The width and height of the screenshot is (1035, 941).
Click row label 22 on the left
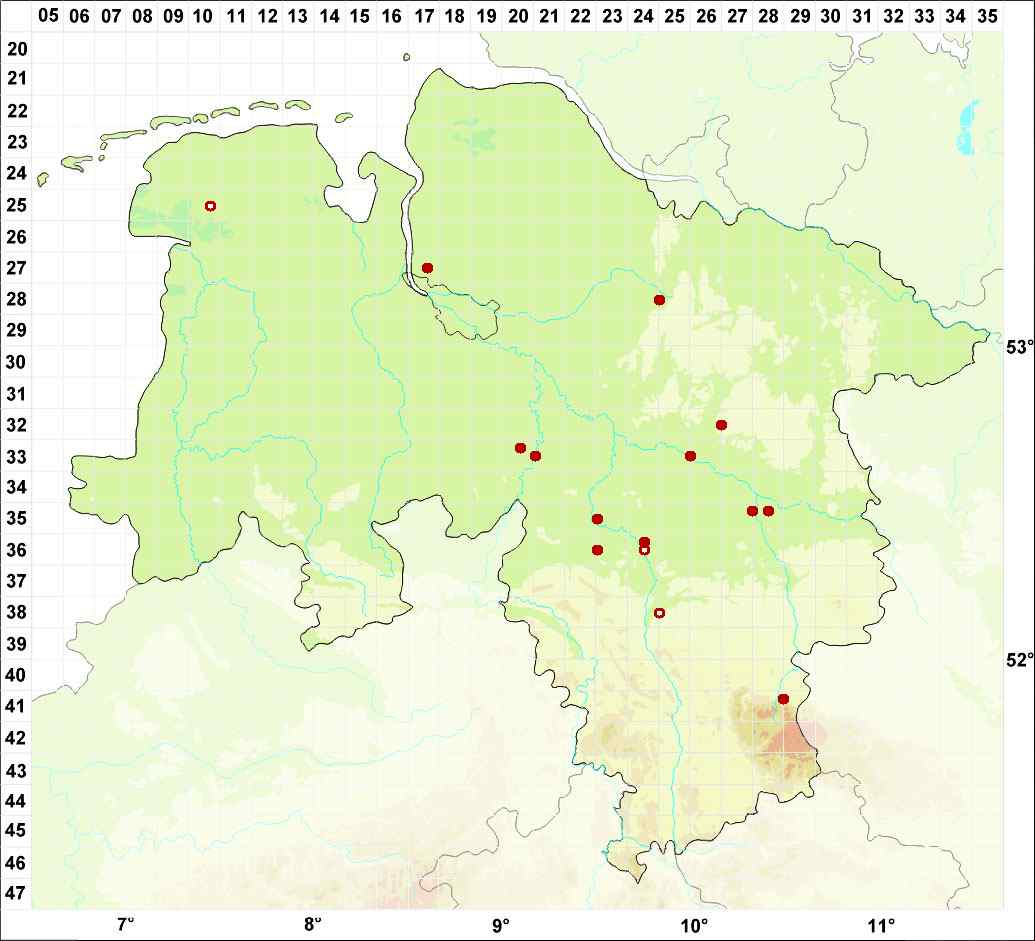pyautogui.click(x=17, y=111)
